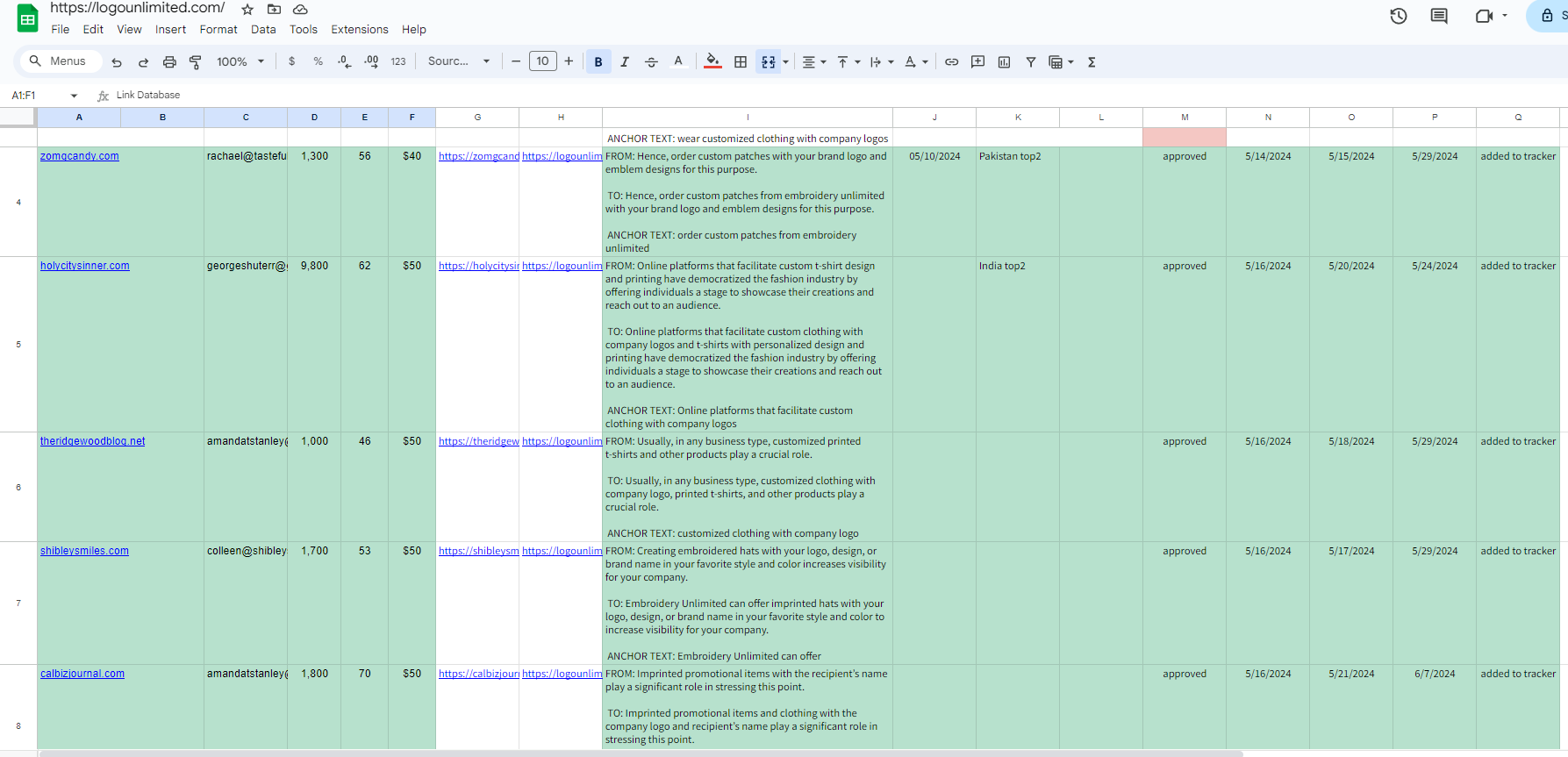Viewport: 1568px width, 757px height.
Task: Open vertical align dropdown
Action: point(848,61)
